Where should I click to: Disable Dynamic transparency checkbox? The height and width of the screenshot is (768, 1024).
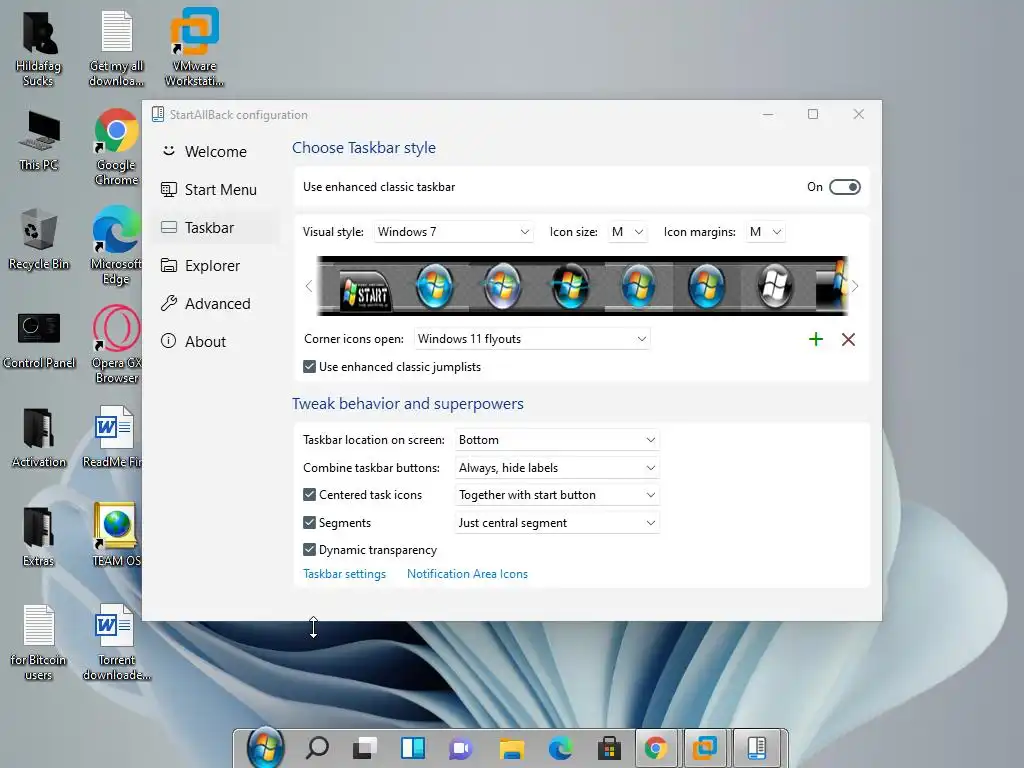310,550
